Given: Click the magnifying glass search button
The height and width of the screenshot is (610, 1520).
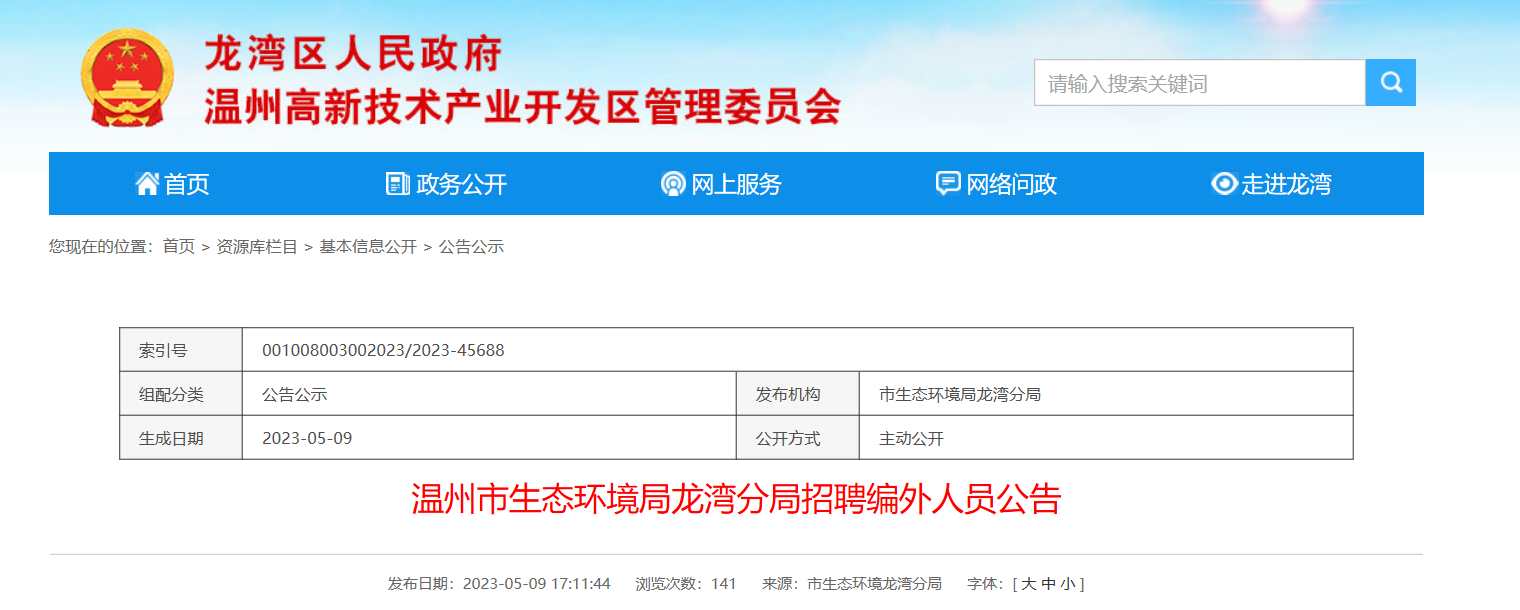Looking at the screenshot, I should pos(1390,83).
